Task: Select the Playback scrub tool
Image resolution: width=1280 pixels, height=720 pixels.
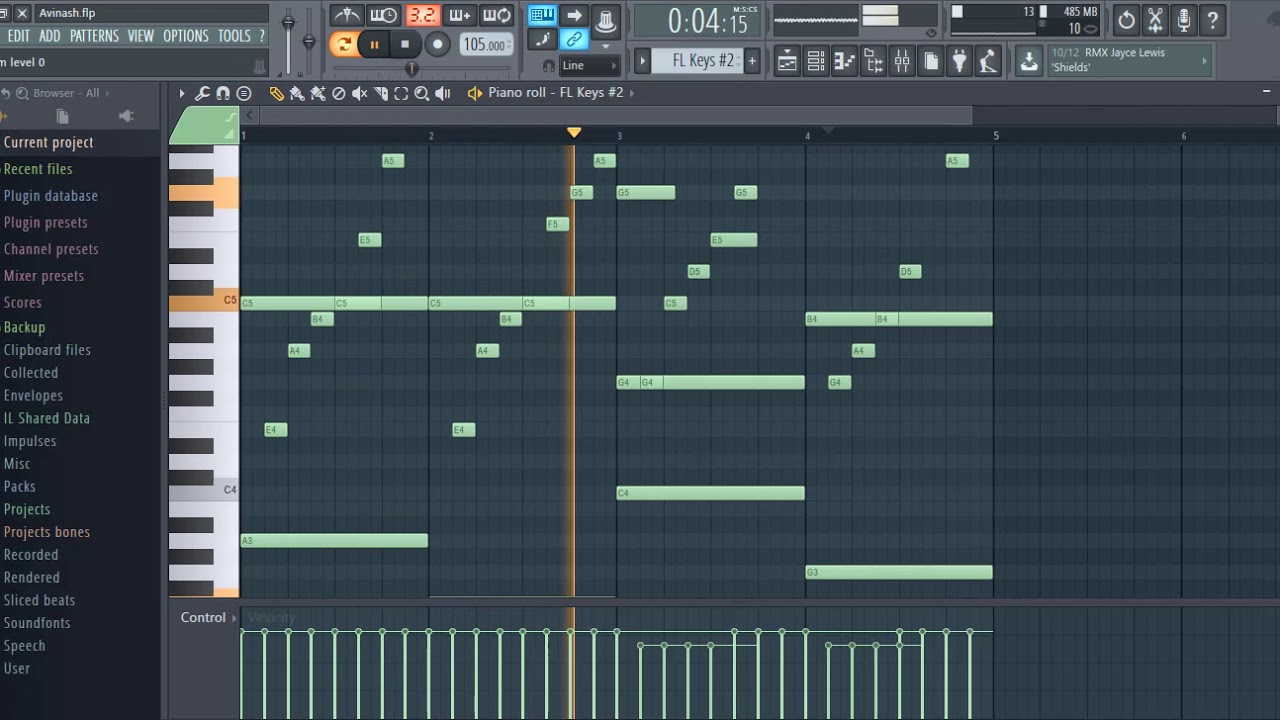Action: 443,93
